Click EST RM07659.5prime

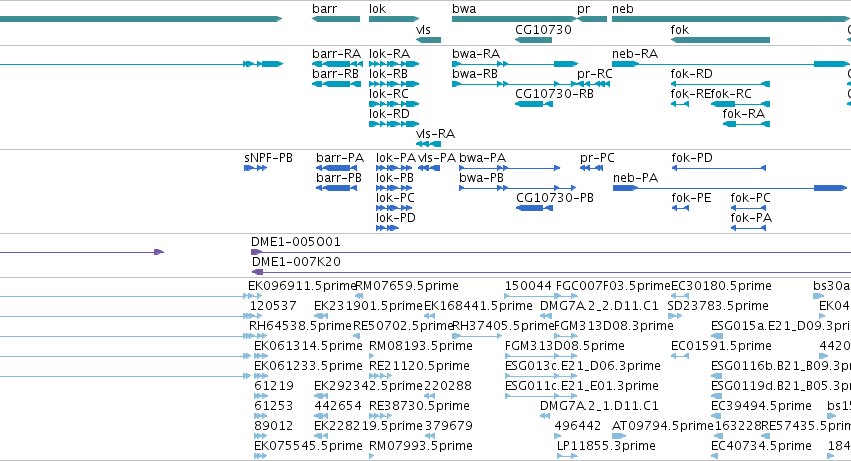[x=407, y=286]
